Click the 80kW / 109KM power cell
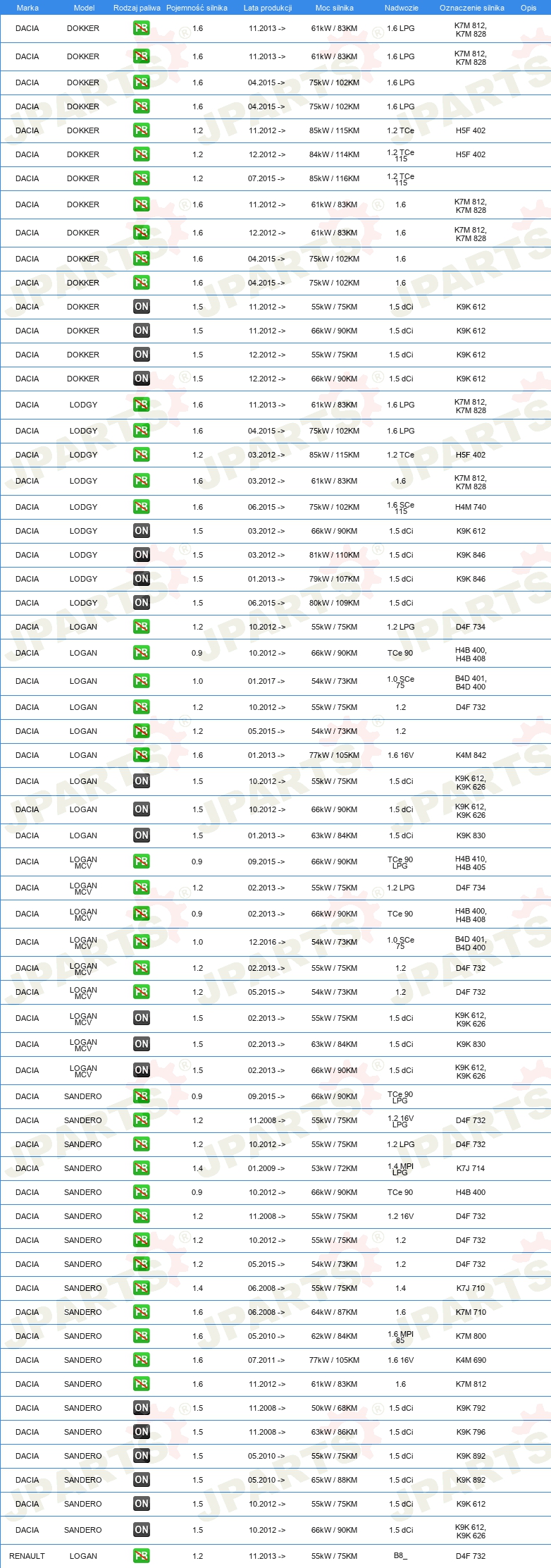551x1568 pixels. 334,603
